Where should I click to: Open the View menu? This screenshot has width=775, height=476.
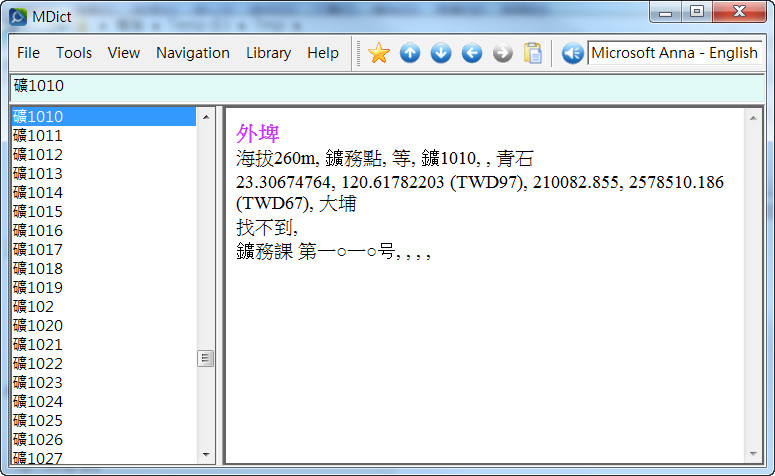pos(124,53)
